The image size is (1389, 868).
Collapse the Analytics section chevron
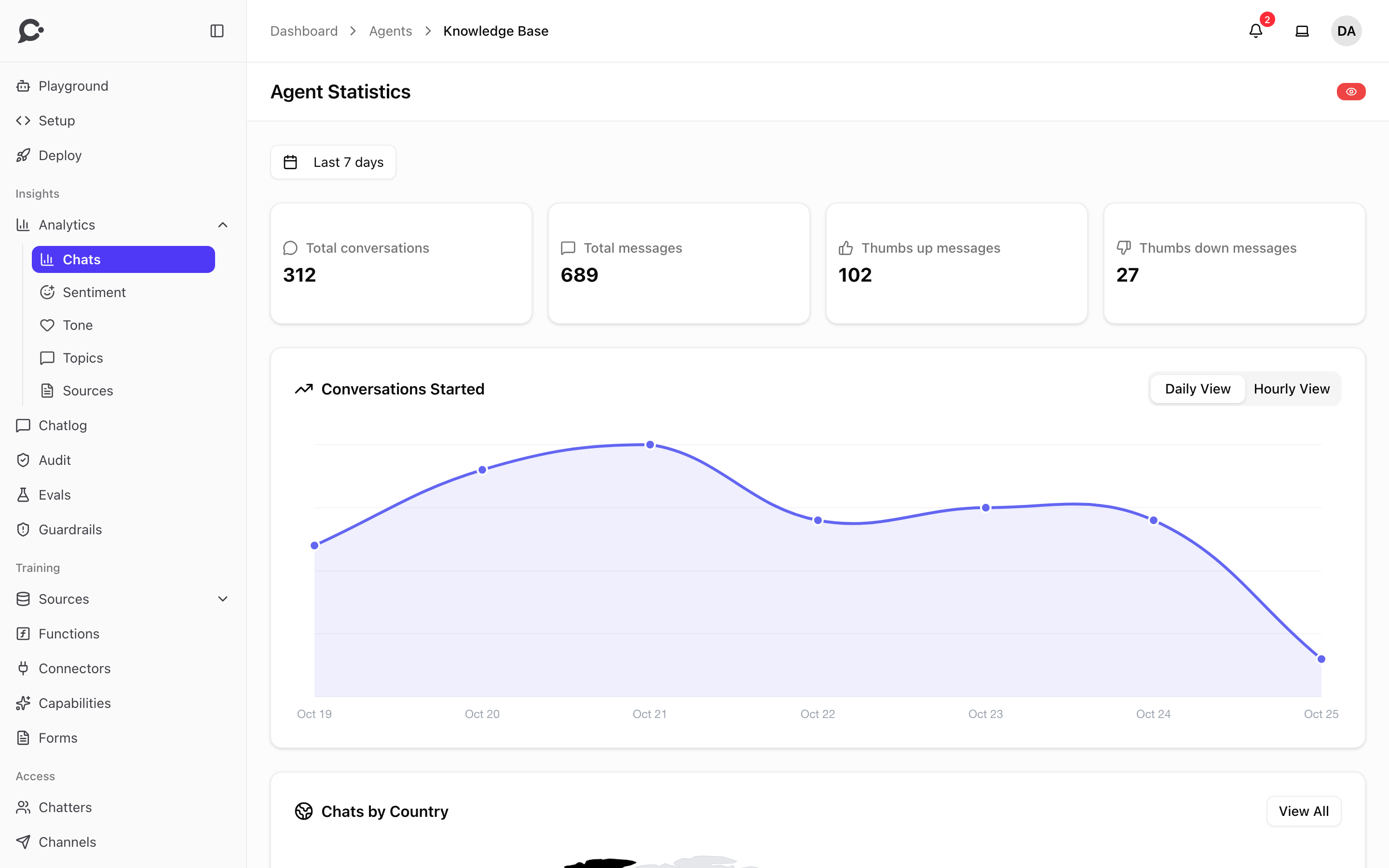(x=223, y=225)
